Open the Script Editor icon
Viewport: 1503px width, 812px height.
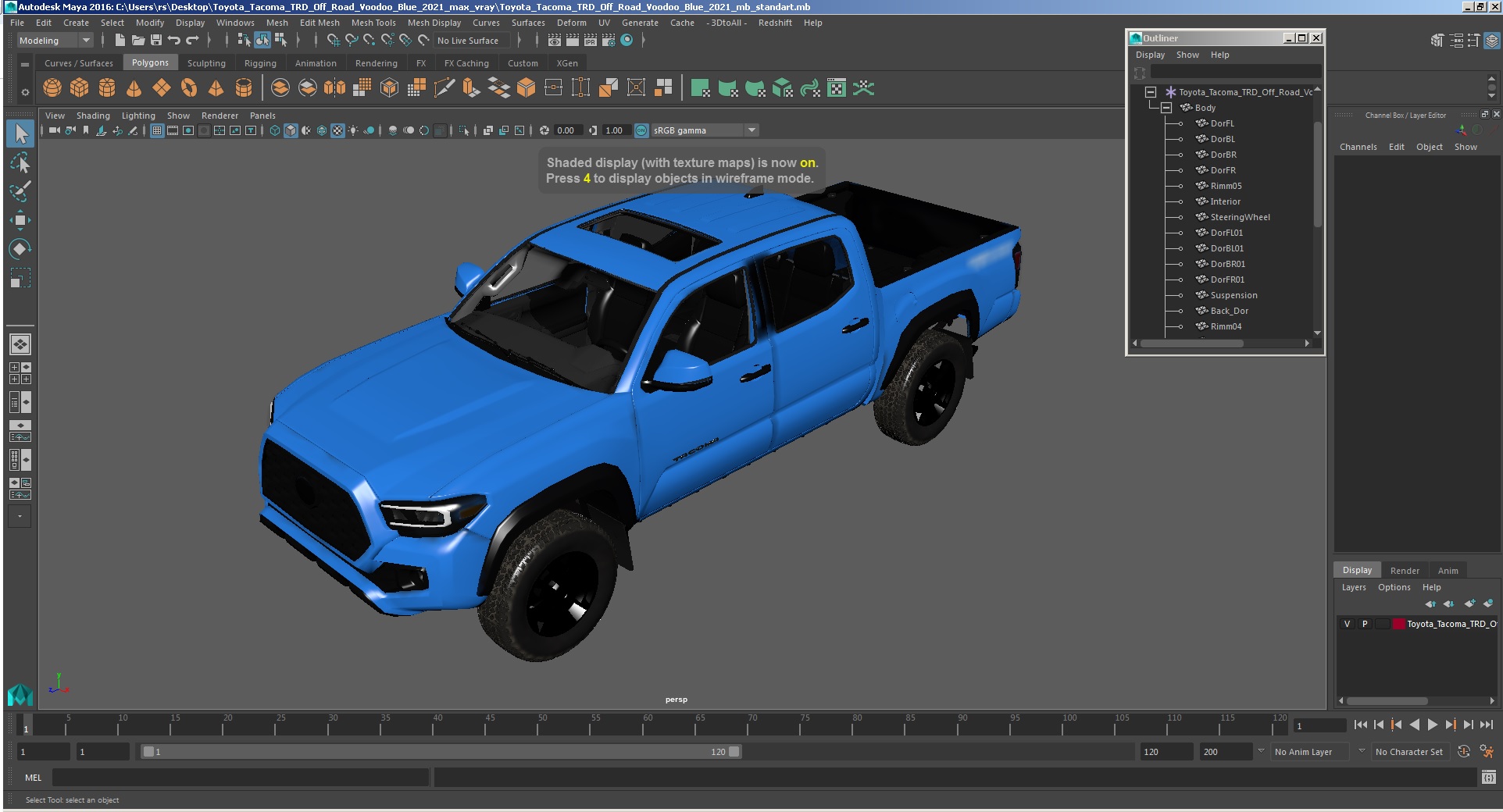click(x=1489, y=778)
